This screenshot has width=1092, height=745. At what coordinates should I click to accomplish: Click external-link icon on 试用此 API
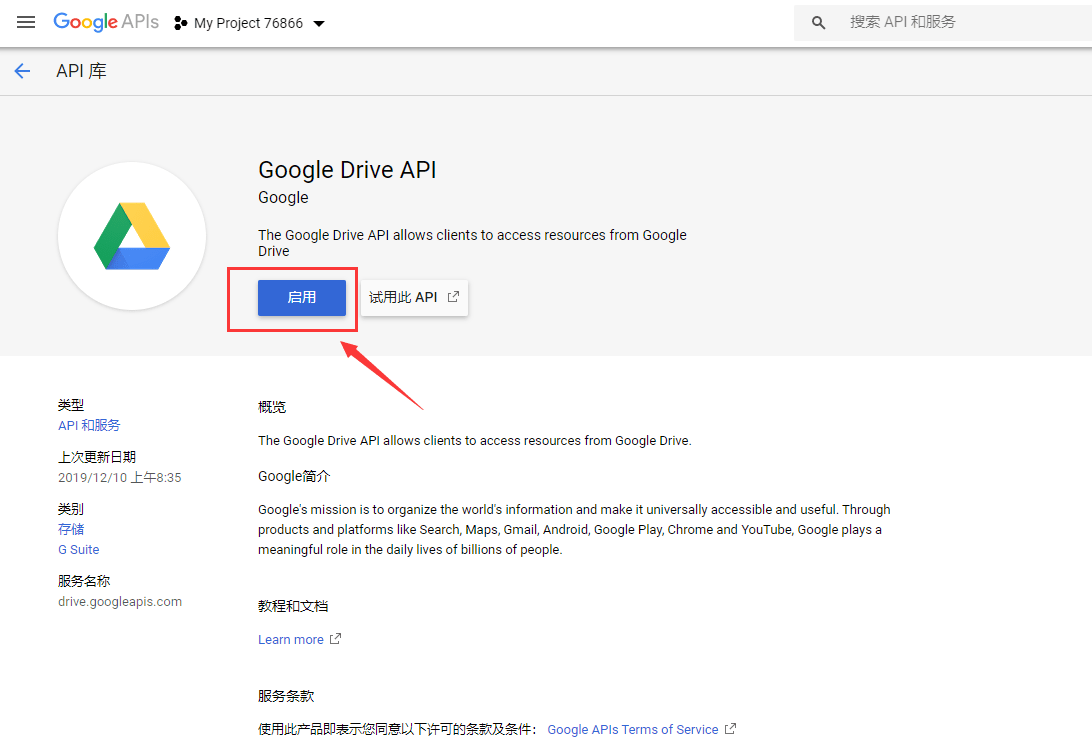coord(453,297)
